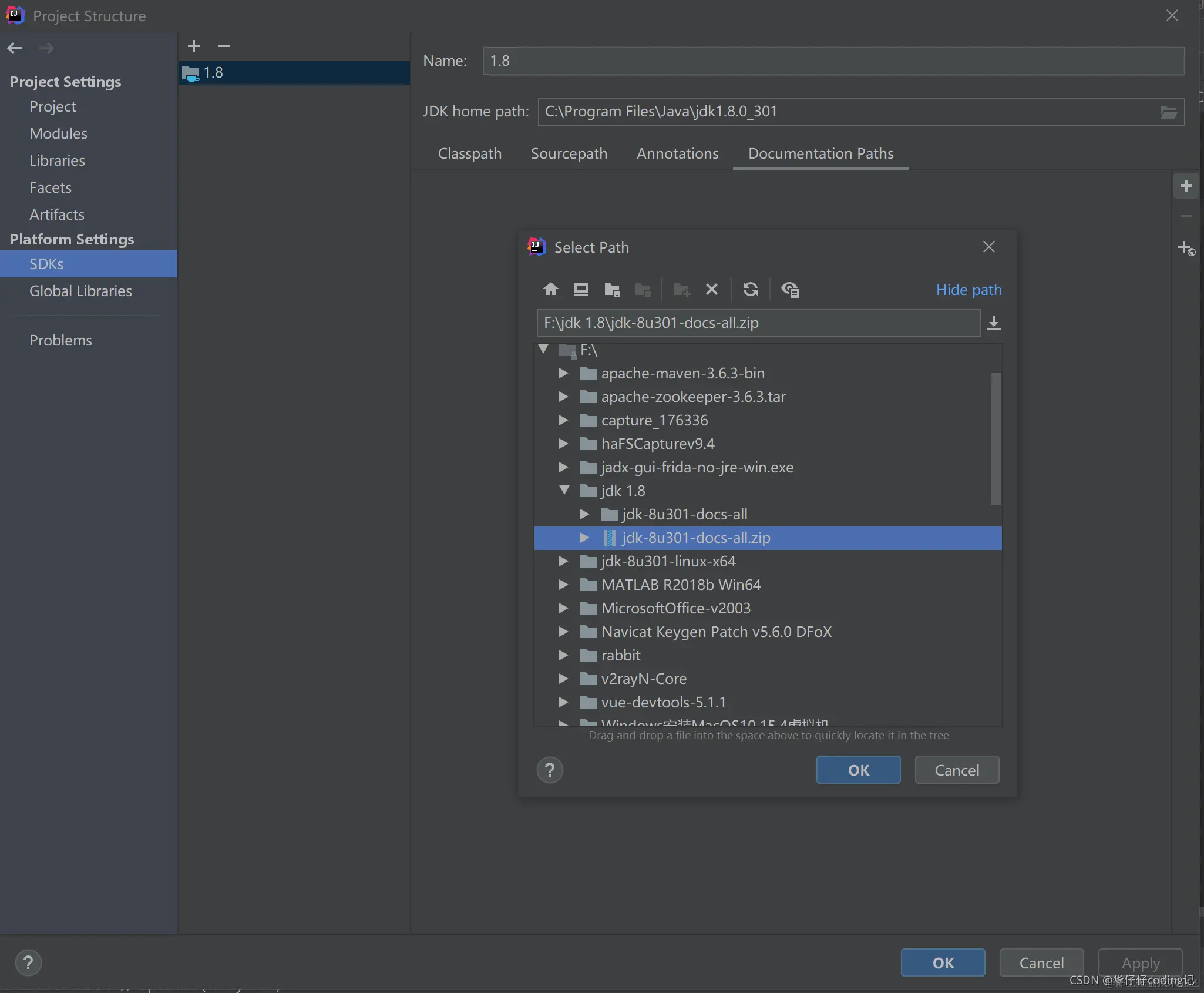Click the Hide path link
The image size is (1204, 993).
(968, 290)
